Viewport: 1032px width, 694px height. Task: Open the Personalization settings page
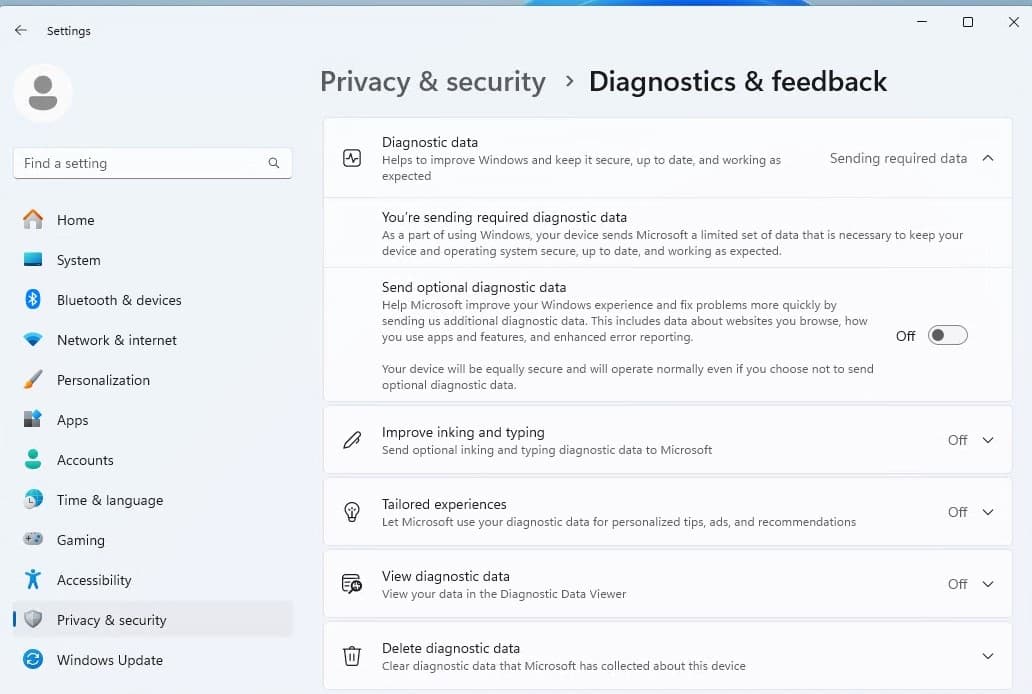click(103, 380)
